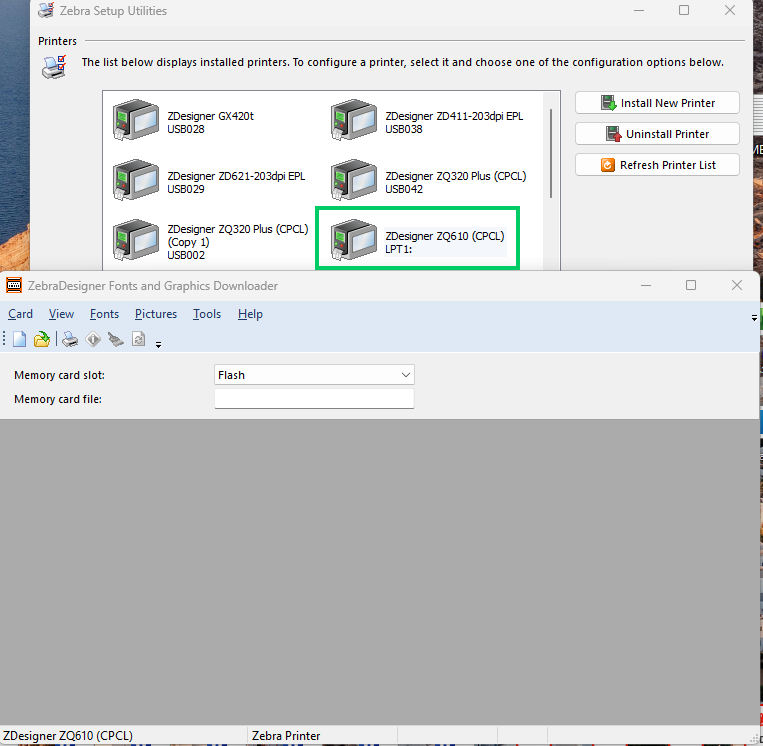The image size is (763, 746).
Task: Click Zebra Setup Utilities title bar icon
Action: click(x=46, y=10)
